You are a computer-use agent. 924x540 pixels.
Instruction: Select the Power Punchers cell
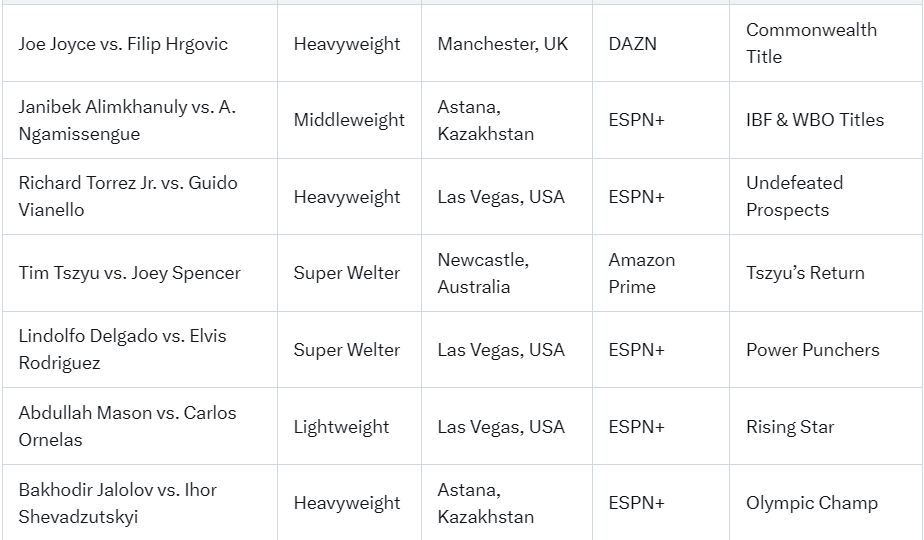coord(813,350)
